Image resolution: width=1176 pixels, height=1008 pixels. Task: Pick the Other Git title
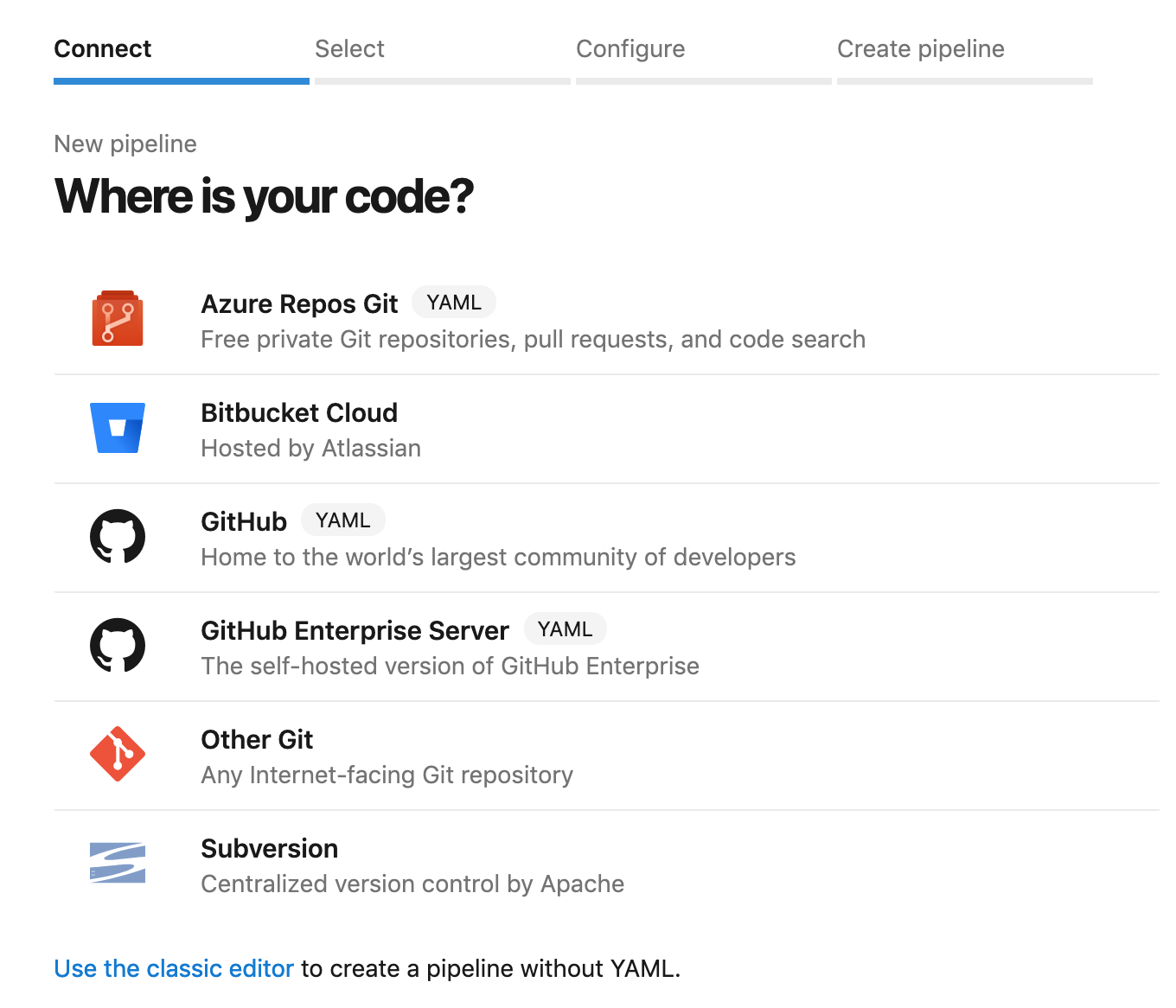point(257,739)
